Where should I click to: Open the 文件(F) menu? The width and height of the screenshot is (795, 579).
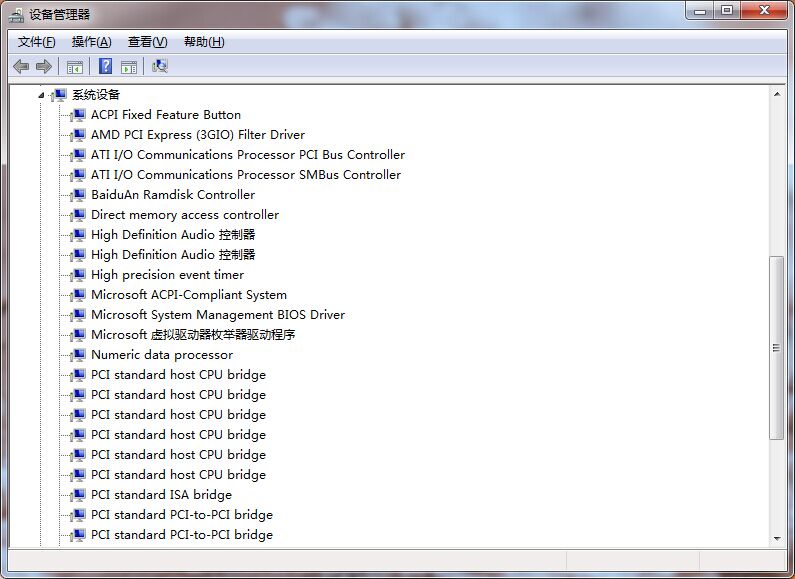tap(37, 42)
